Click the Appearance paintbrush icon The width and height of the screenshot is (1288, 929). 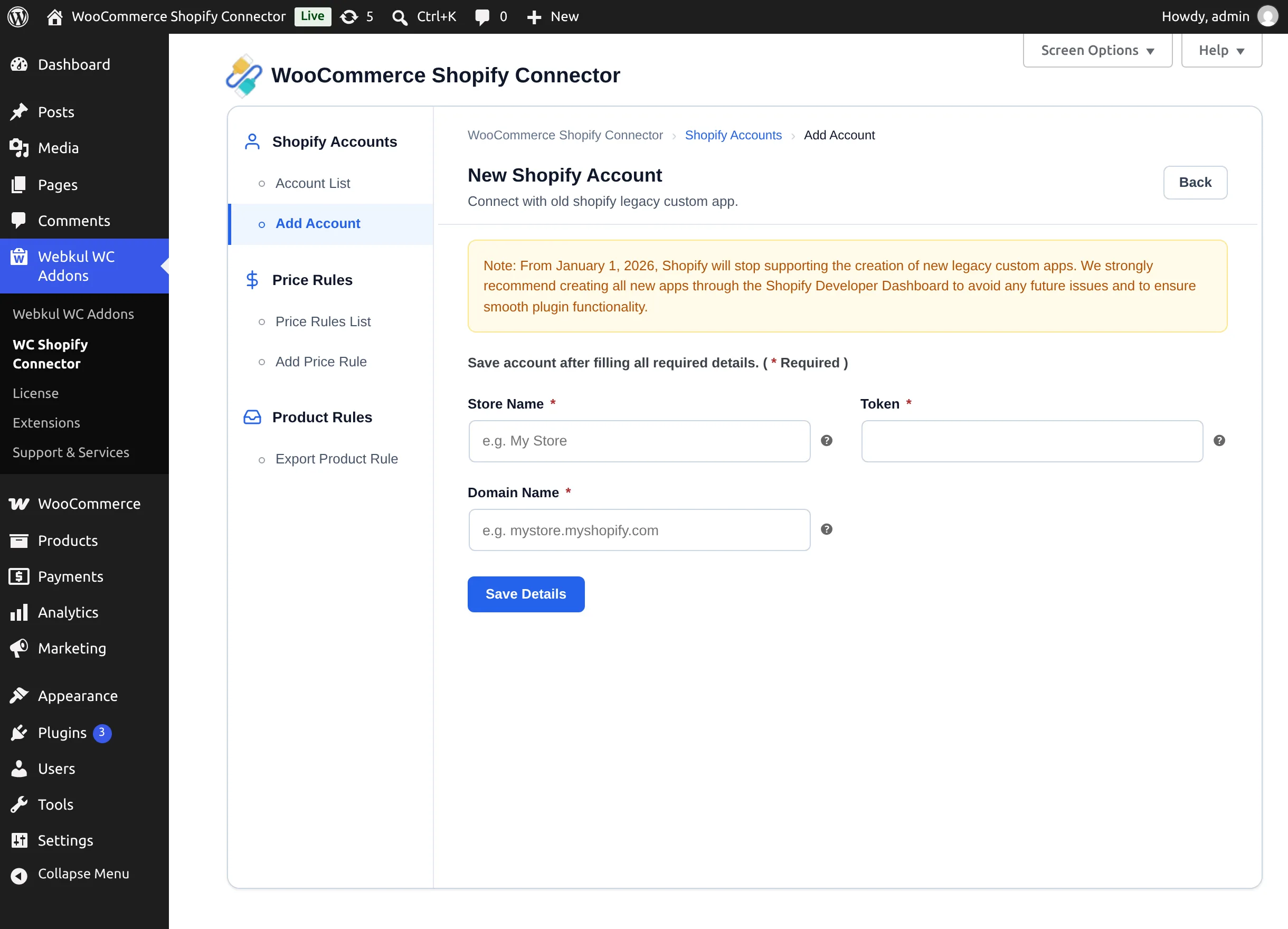(x=19, y=696)
